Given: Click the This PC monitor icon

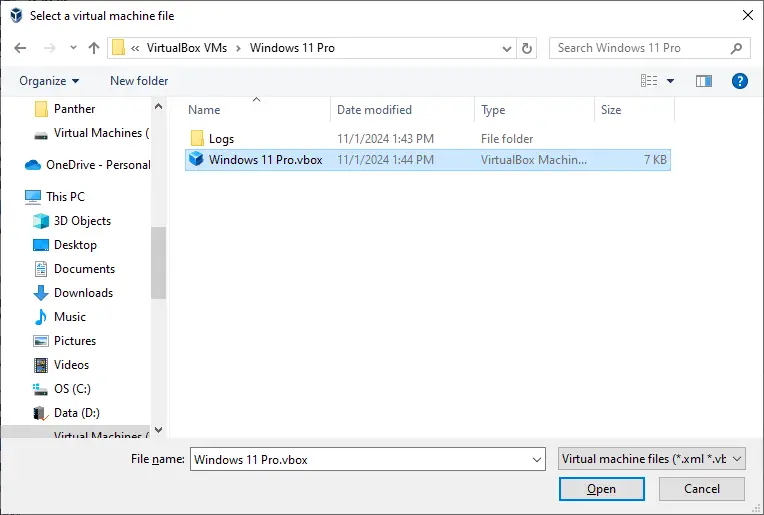Looking at the screenshot, I should pyautogui.click(x=33, y=197).
